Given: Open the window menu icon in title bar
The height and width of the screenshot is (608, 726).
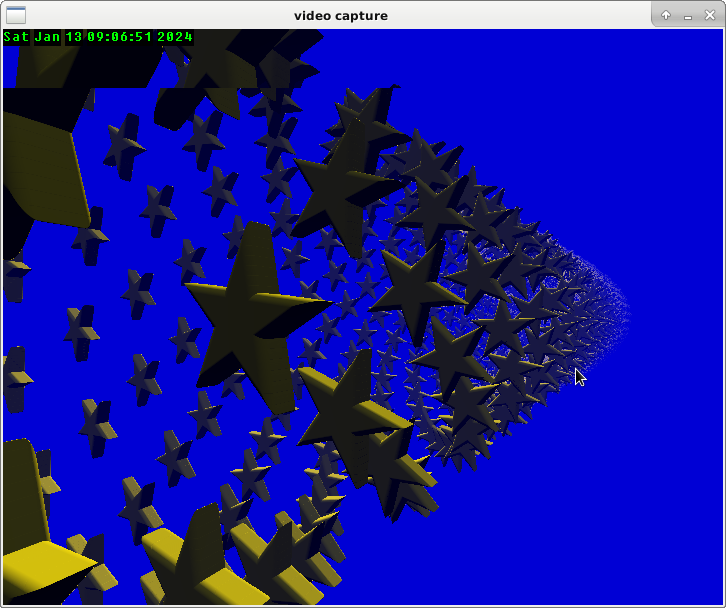Looking at the screenshot, I should [x=16, y=15].
